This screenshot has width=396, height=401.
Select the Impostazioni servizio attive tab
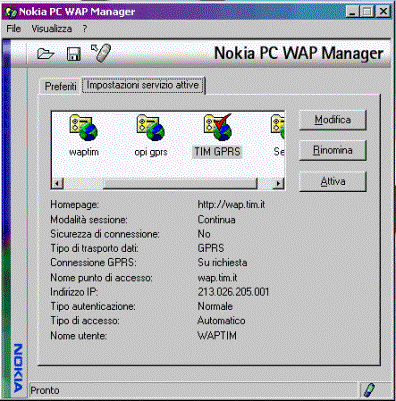click(x=143, y=85)
